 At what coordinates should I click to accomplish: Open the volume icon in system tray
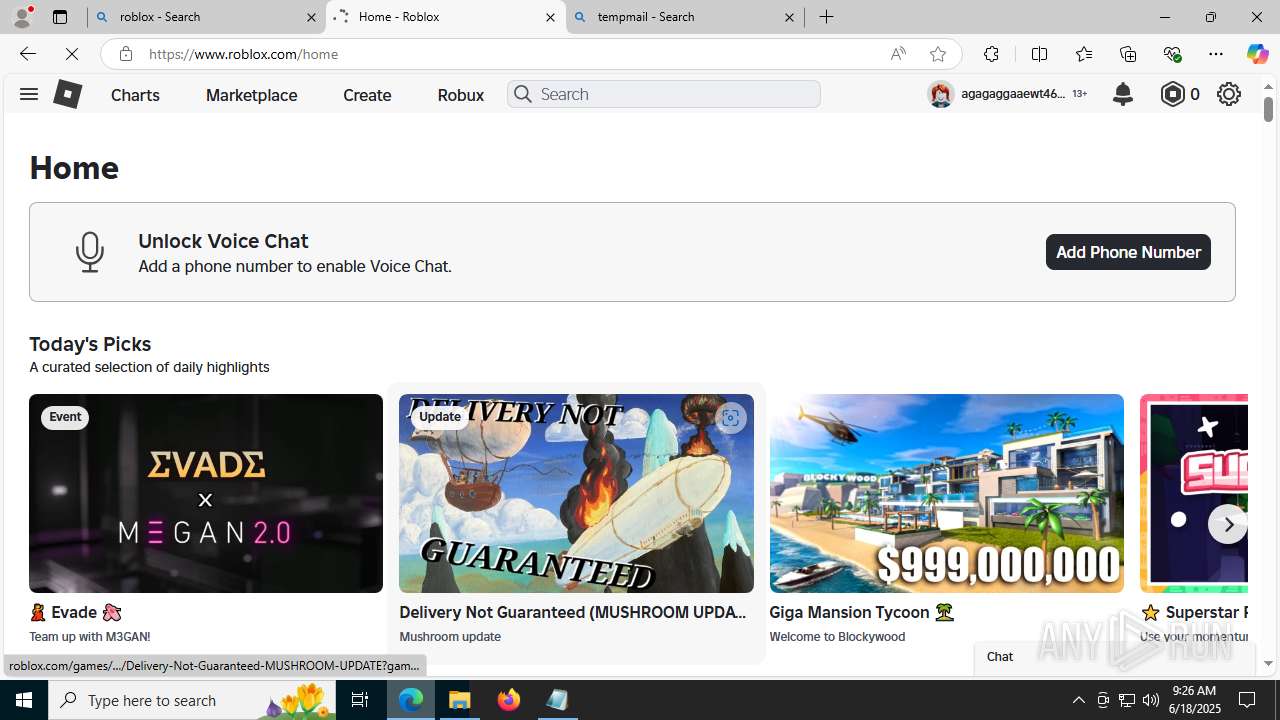1151,700
